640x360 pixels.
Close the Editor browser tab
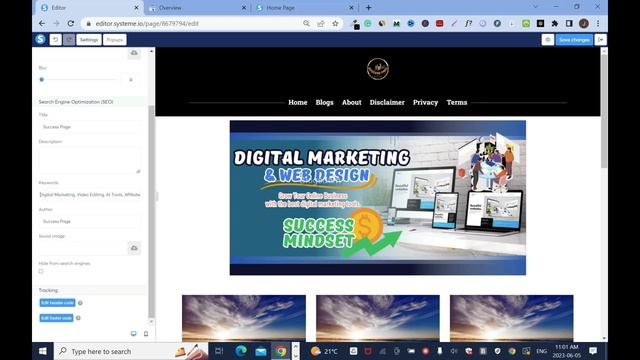[x=136, y=8]
